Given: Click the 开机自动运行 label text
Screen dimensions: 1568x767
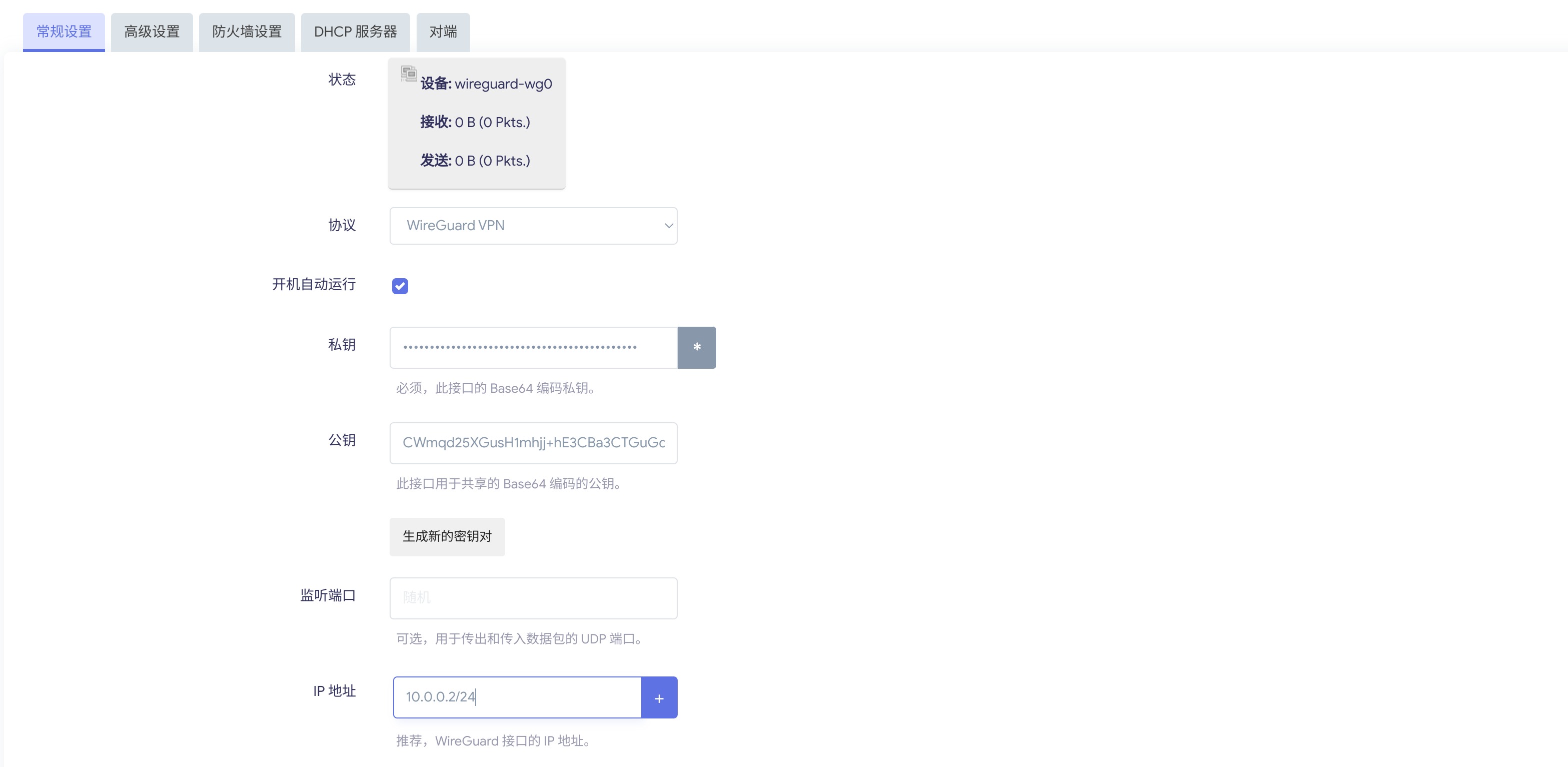Looking at the screenshot, I should [x=314, y=284].
